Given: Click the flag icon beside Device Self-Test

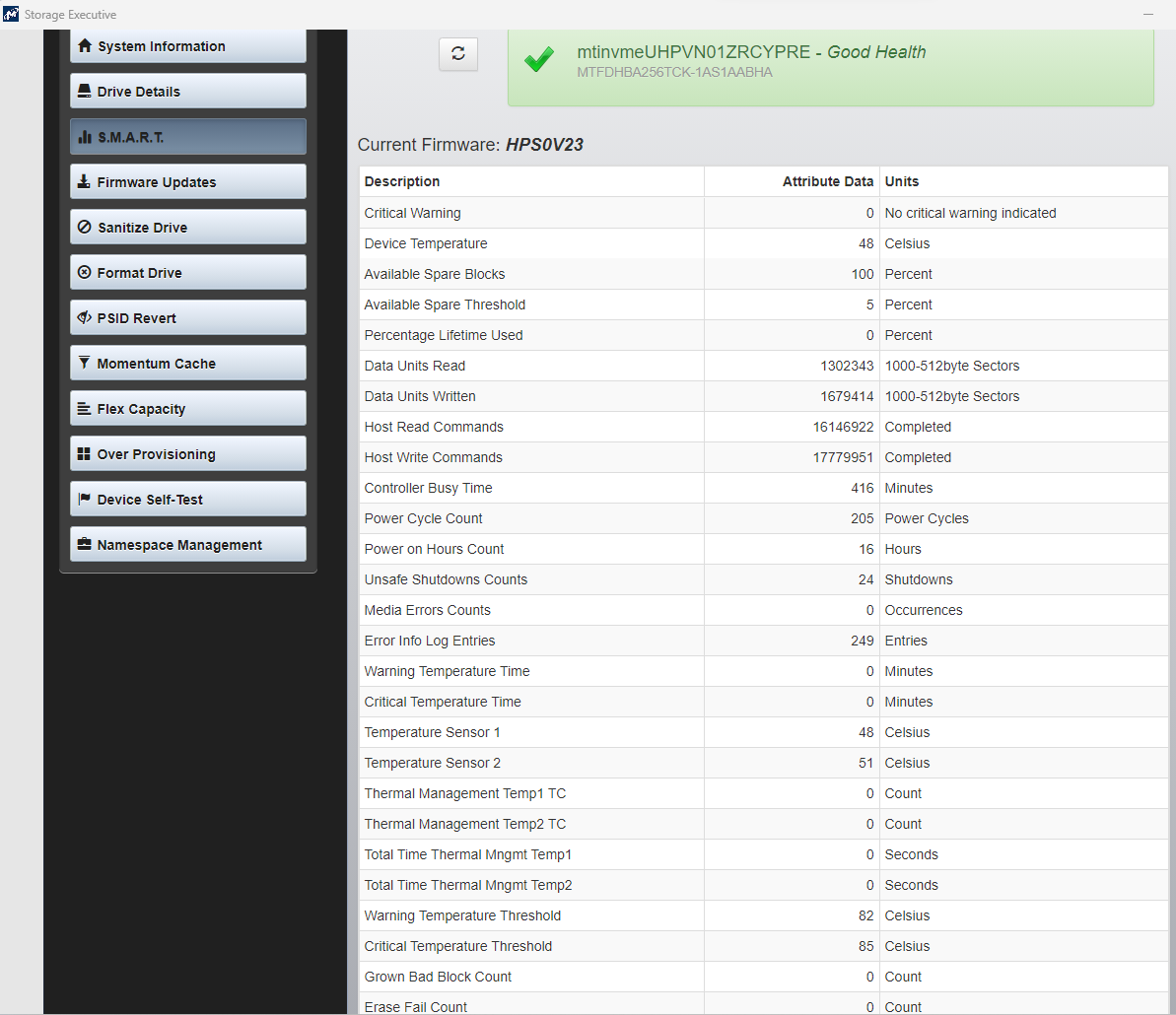Looking at the screenshot, I should pos(85,500).
